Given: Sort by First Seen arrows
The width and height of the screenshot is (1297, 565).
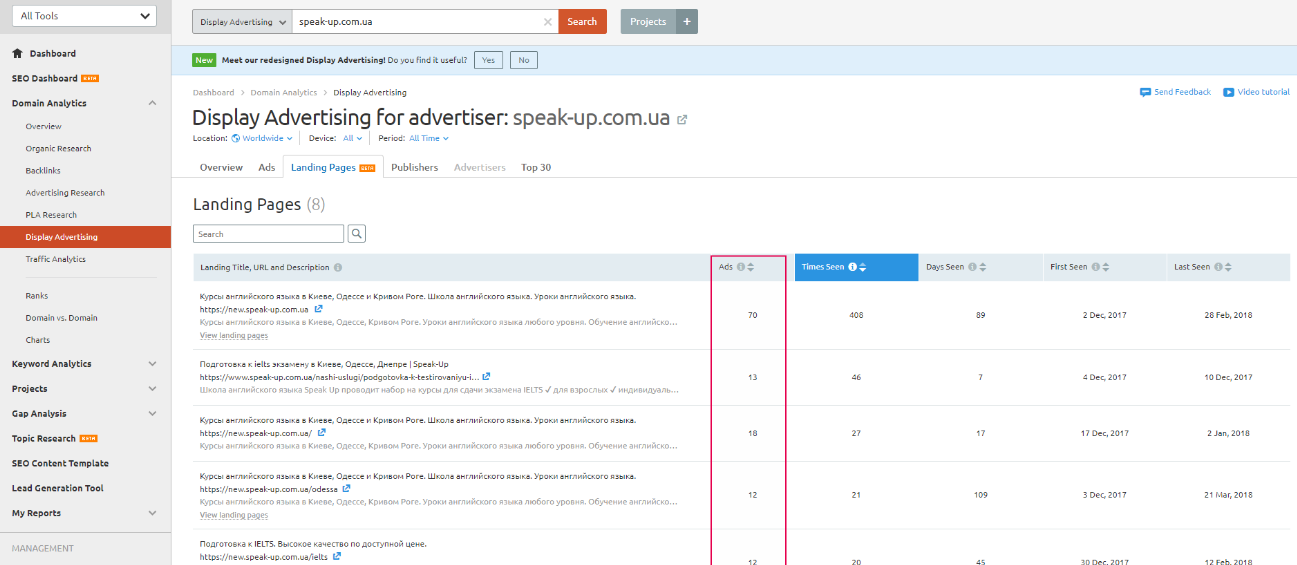Looking at the screenshot, I should (x=1107, y=267).
